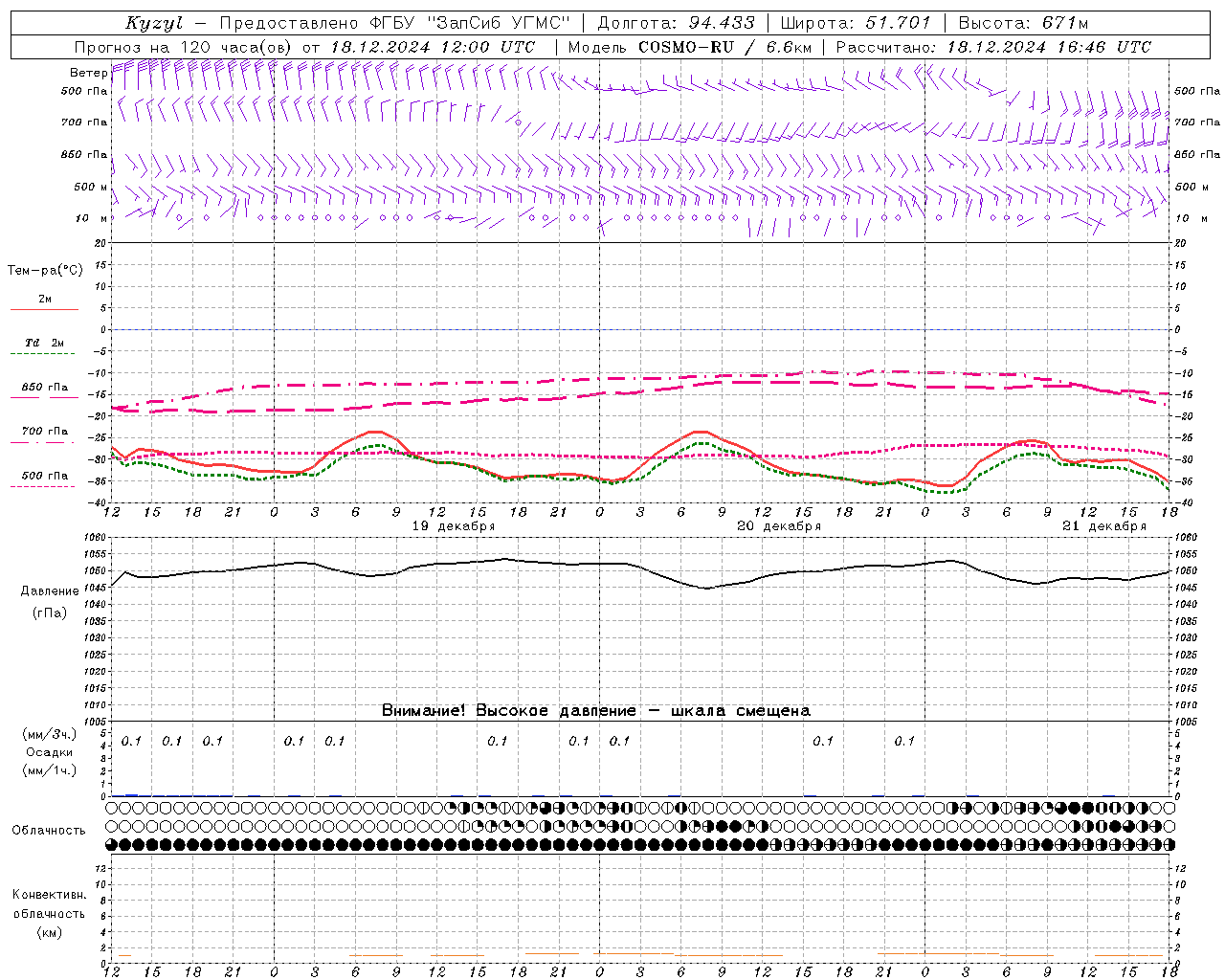Select the text Предоставлено ФГБУ "ЗапСиб УГМС"
The width and height of the screenshot is (1225, 980).
click(395, 23)
